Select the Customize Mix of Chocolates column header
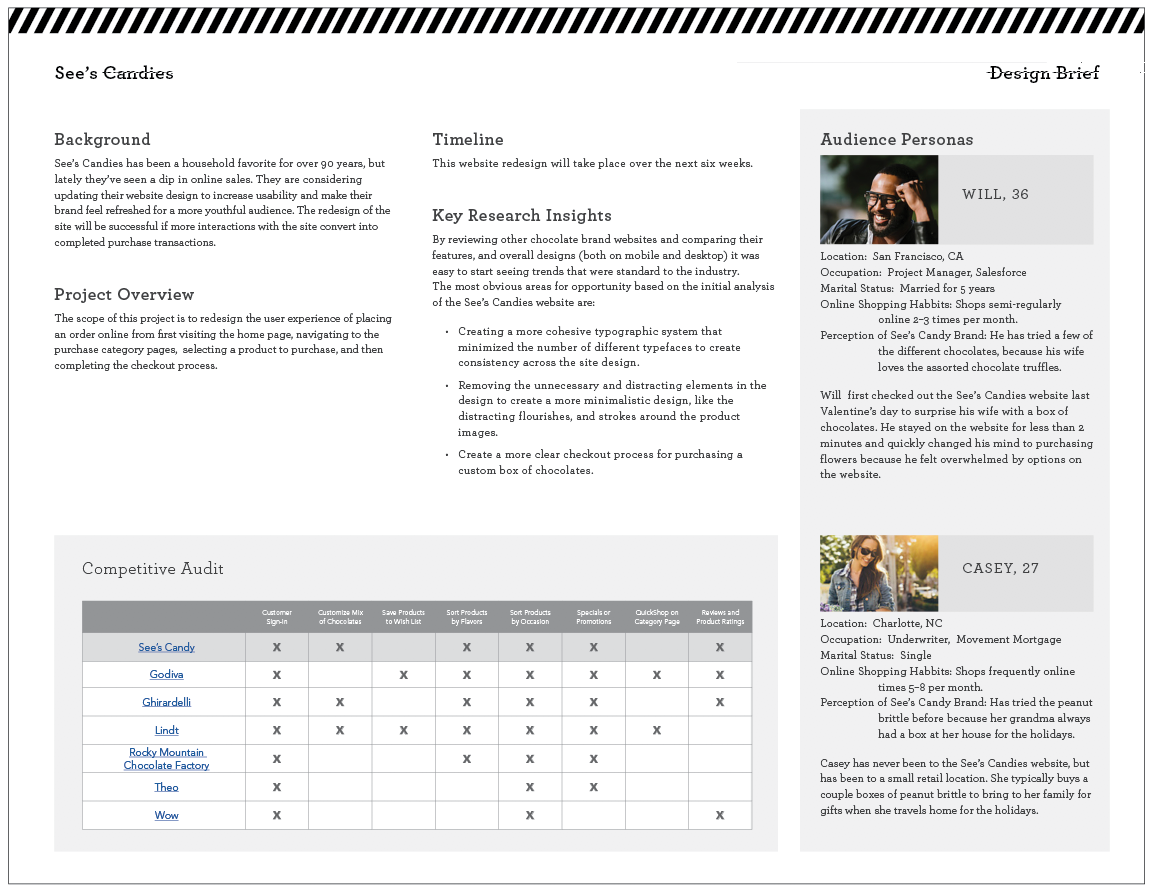Screen dimensions: 1152x892 coord(340,617)
